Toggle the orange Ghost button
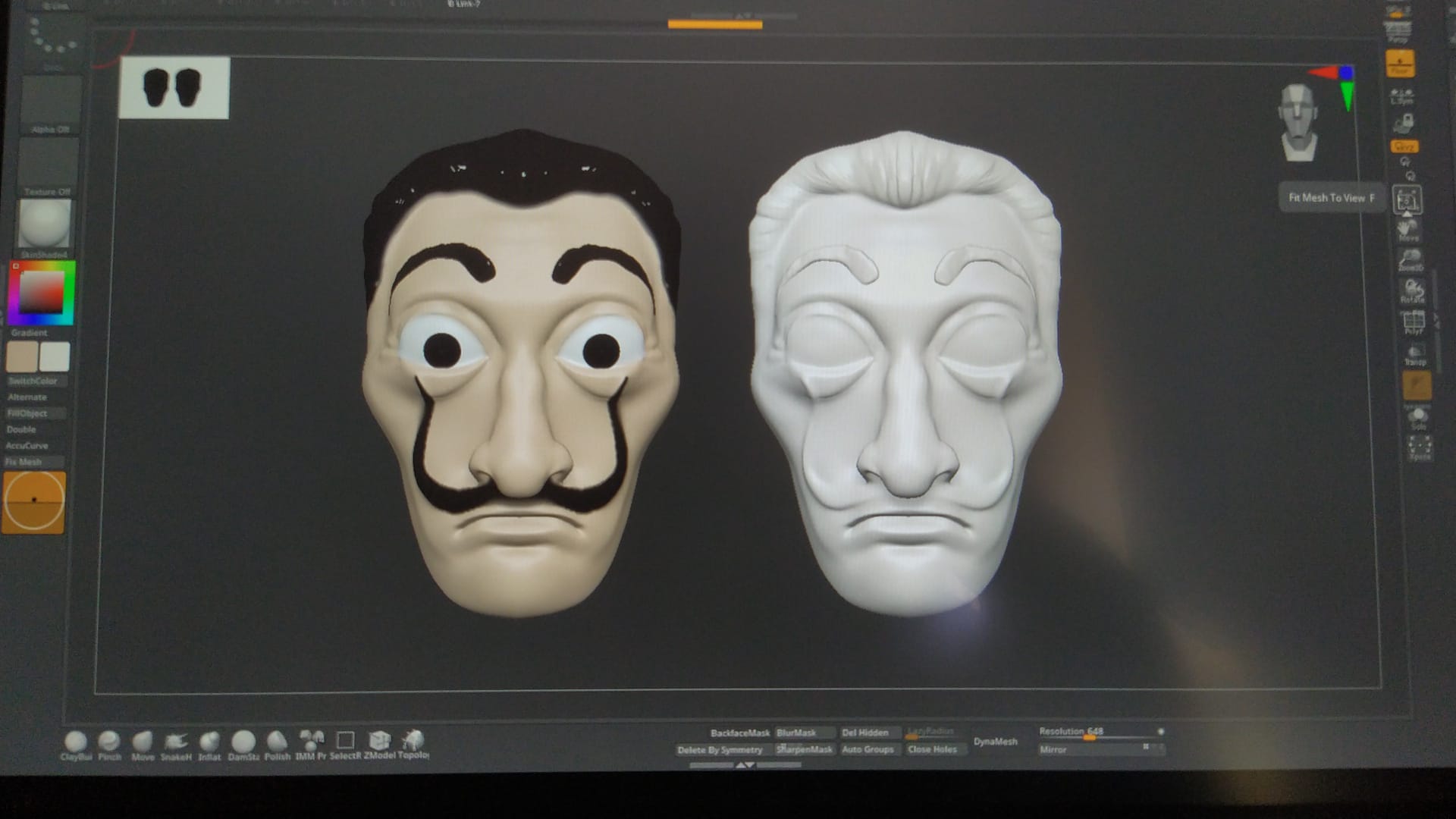Viewport: 1456px width, 819px height. pyautogui.click(x=1417, y=385)
